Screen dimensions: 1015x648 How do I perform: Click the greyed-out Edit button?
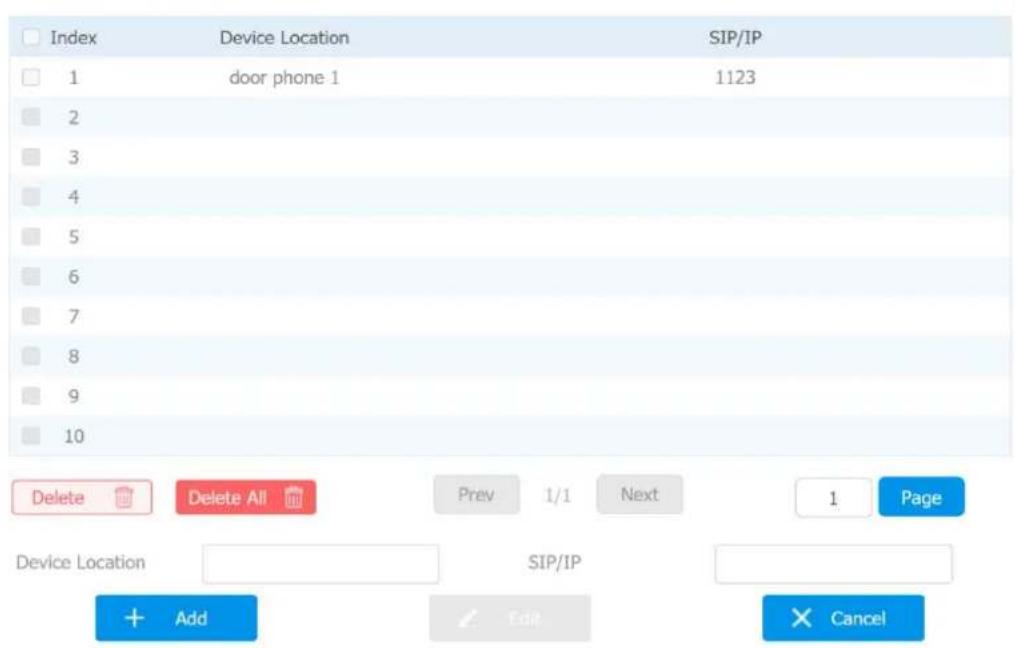click(x=510, y=618)
